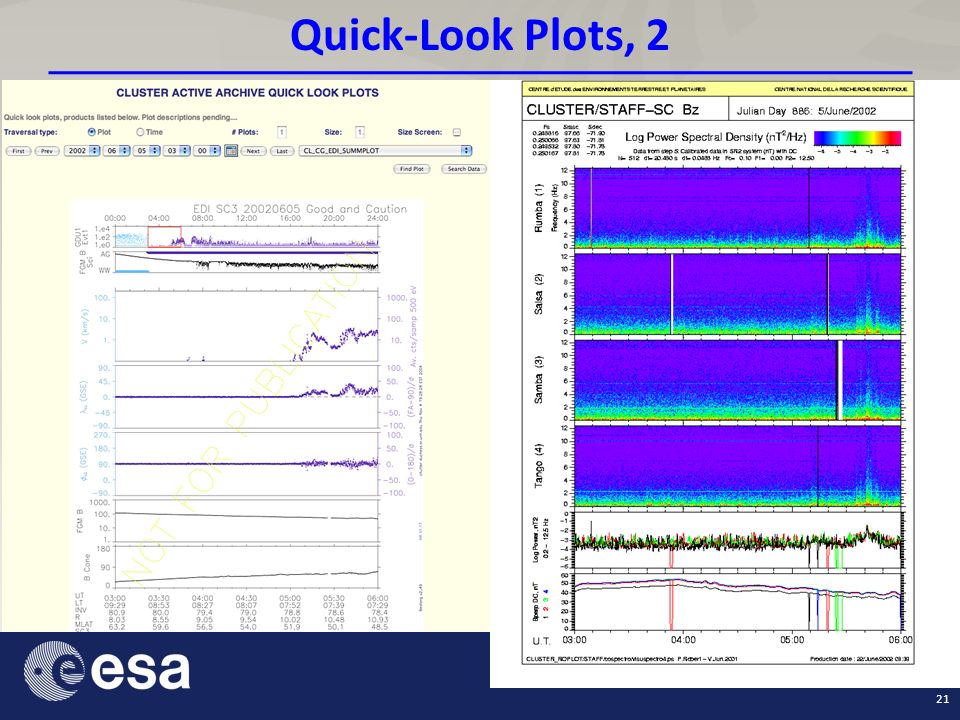Click the "Quick-Look Plots, 2" slide title
Image resolution: width=960 pixels, height=720 pixels.
pyautogui.click(x=479, y=35)
